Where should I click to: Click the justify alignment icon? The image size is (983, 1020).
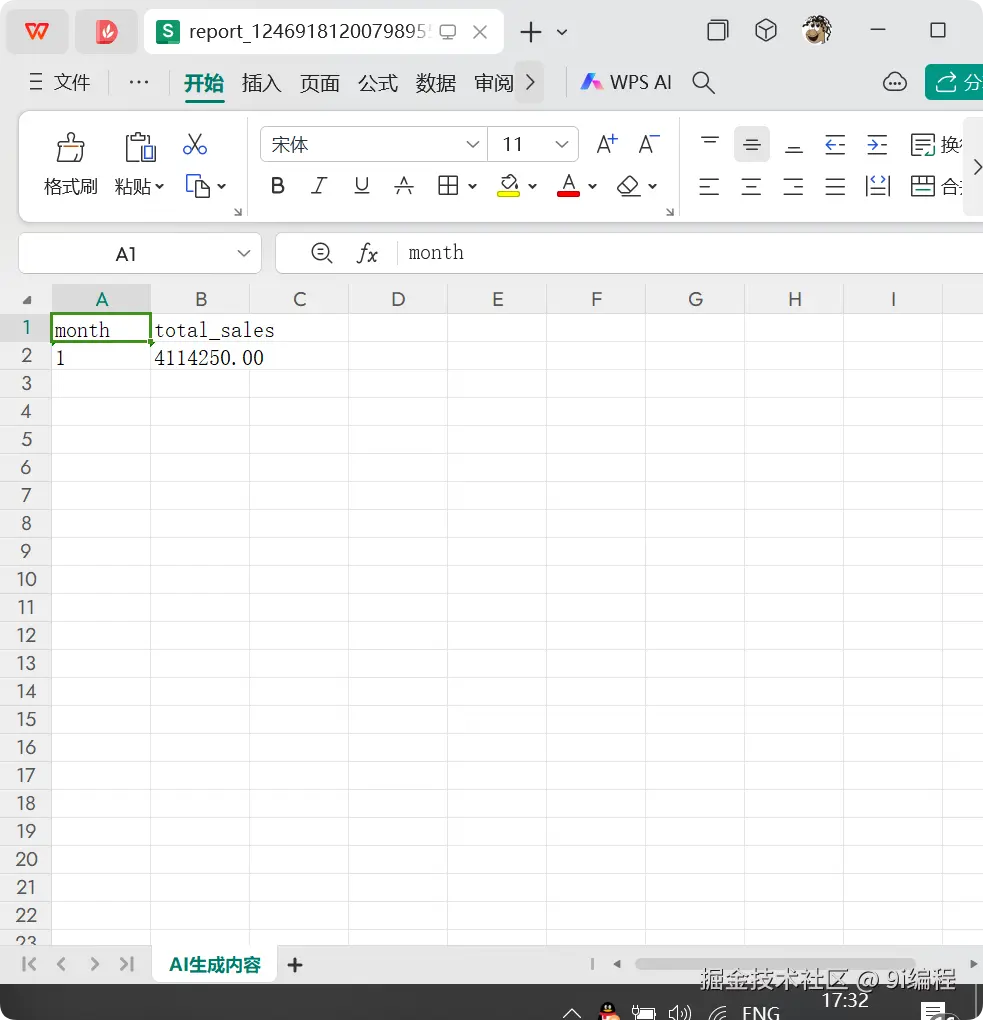(835, 187)
